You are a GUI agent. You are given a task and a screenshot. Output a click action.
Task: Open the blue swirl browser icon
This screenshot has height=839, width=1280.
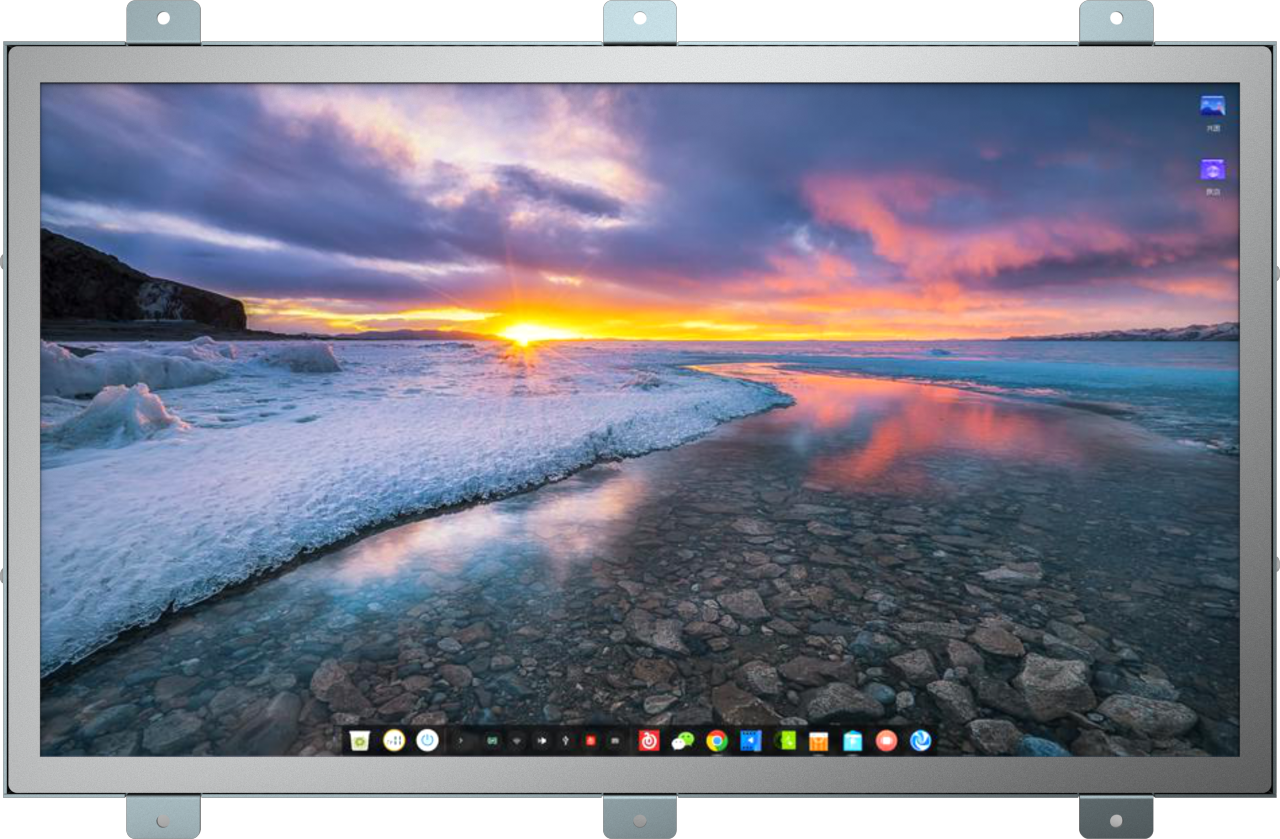pyautogui.click(x=920, y=740)
